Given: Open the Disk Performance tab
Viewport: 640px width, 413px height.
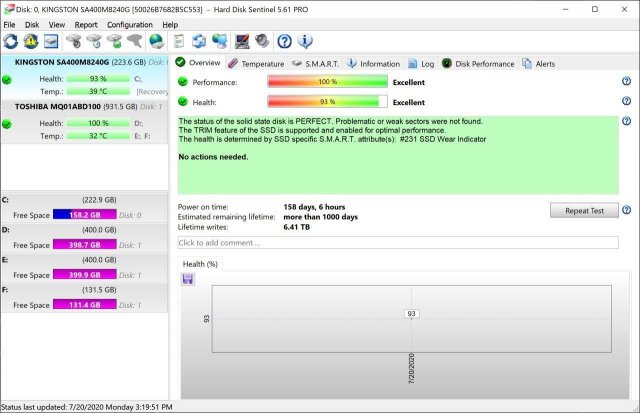Looking at the screenshot, I should point(478,63).
